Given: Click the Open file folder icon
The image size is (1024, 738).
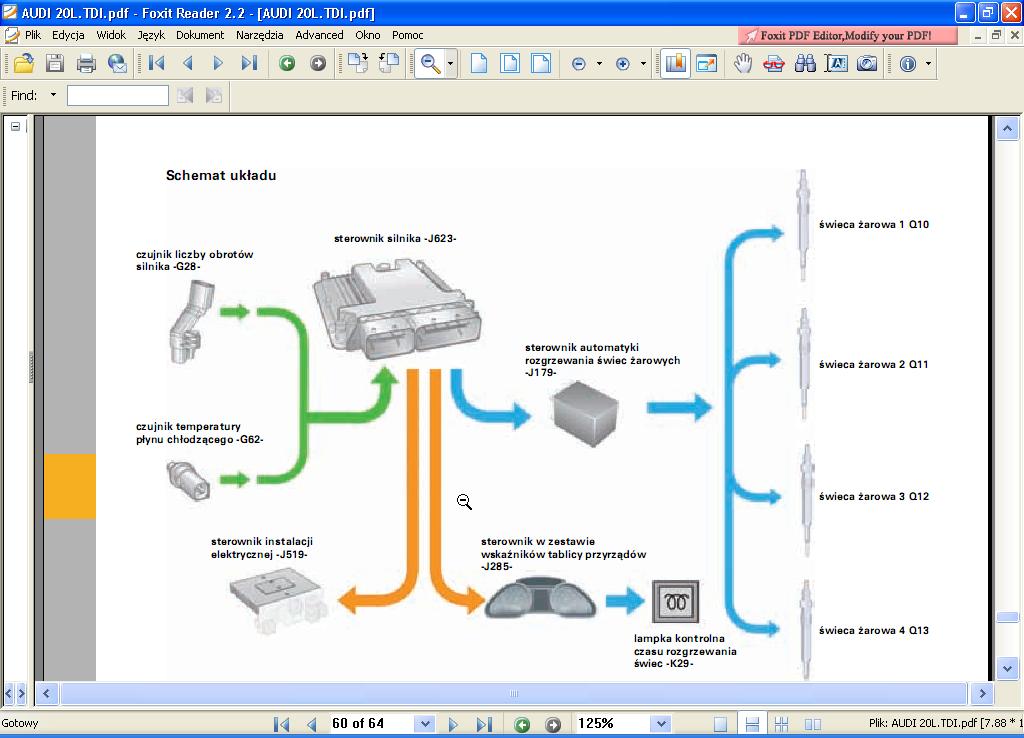Looking at the screenshot, I should coord(23,64).
